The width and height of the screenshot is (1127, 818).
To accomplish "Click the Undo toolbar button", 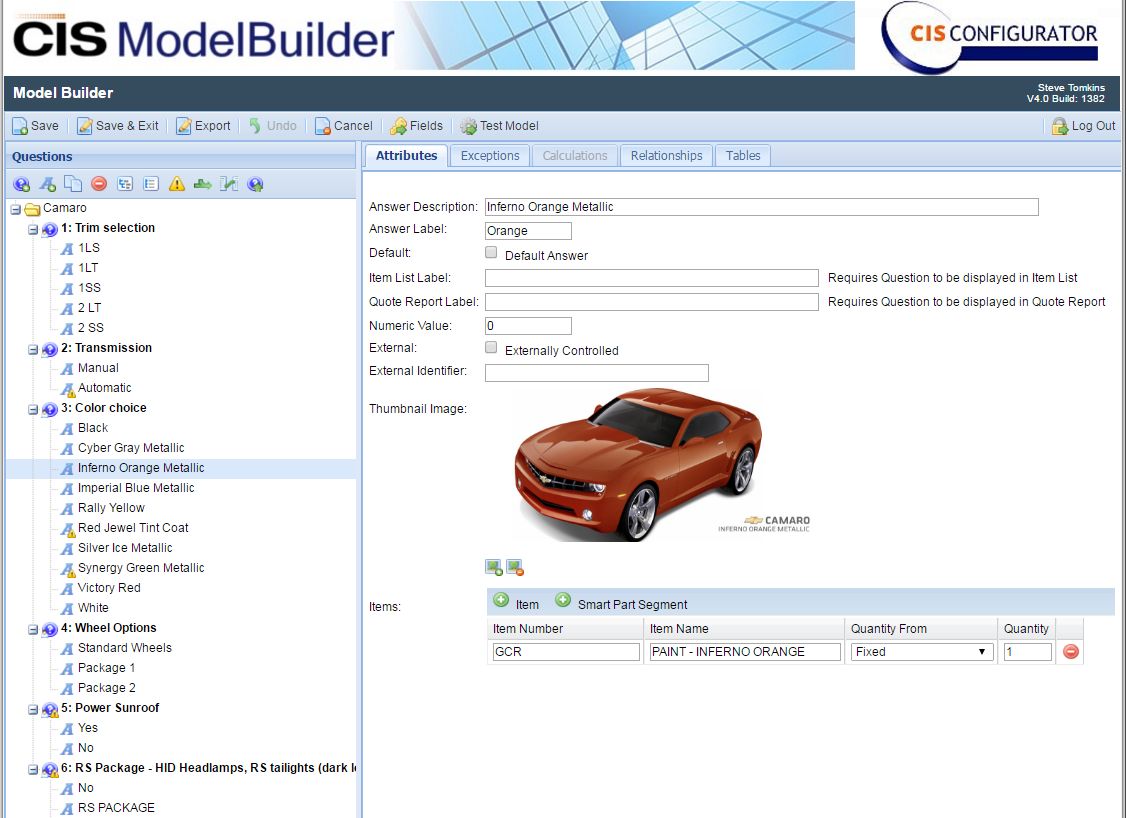I will click(272, 127).
